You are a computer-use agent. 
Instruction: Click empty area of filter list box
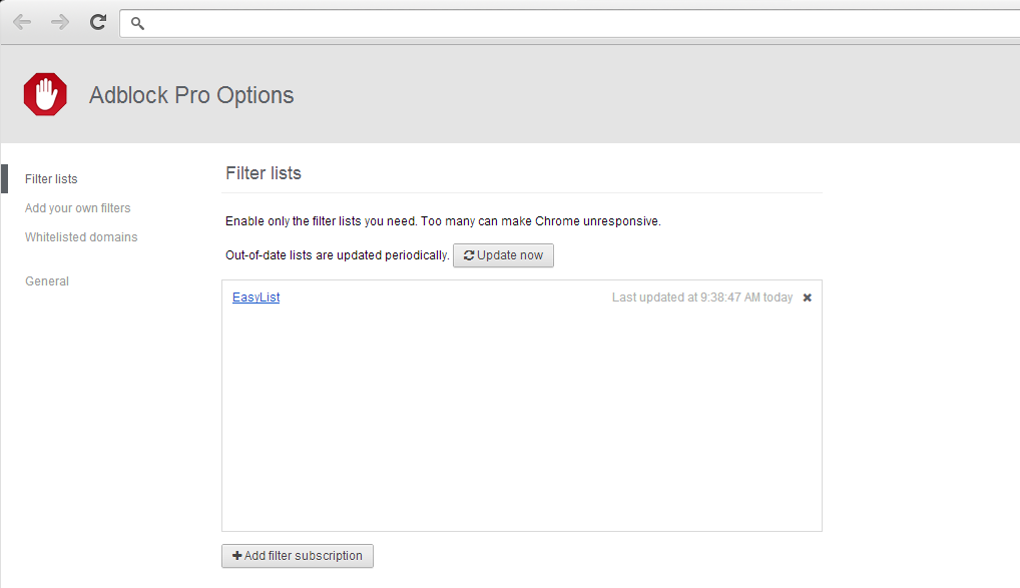click(521, 420)
